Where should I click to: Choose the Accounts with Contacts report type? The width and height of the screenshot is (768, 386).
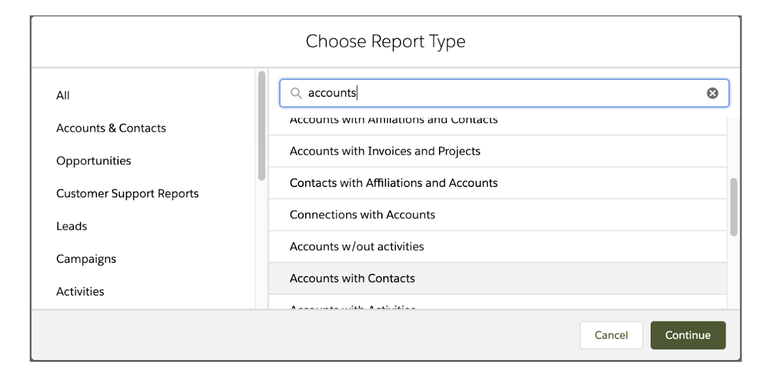pos(498,278)
